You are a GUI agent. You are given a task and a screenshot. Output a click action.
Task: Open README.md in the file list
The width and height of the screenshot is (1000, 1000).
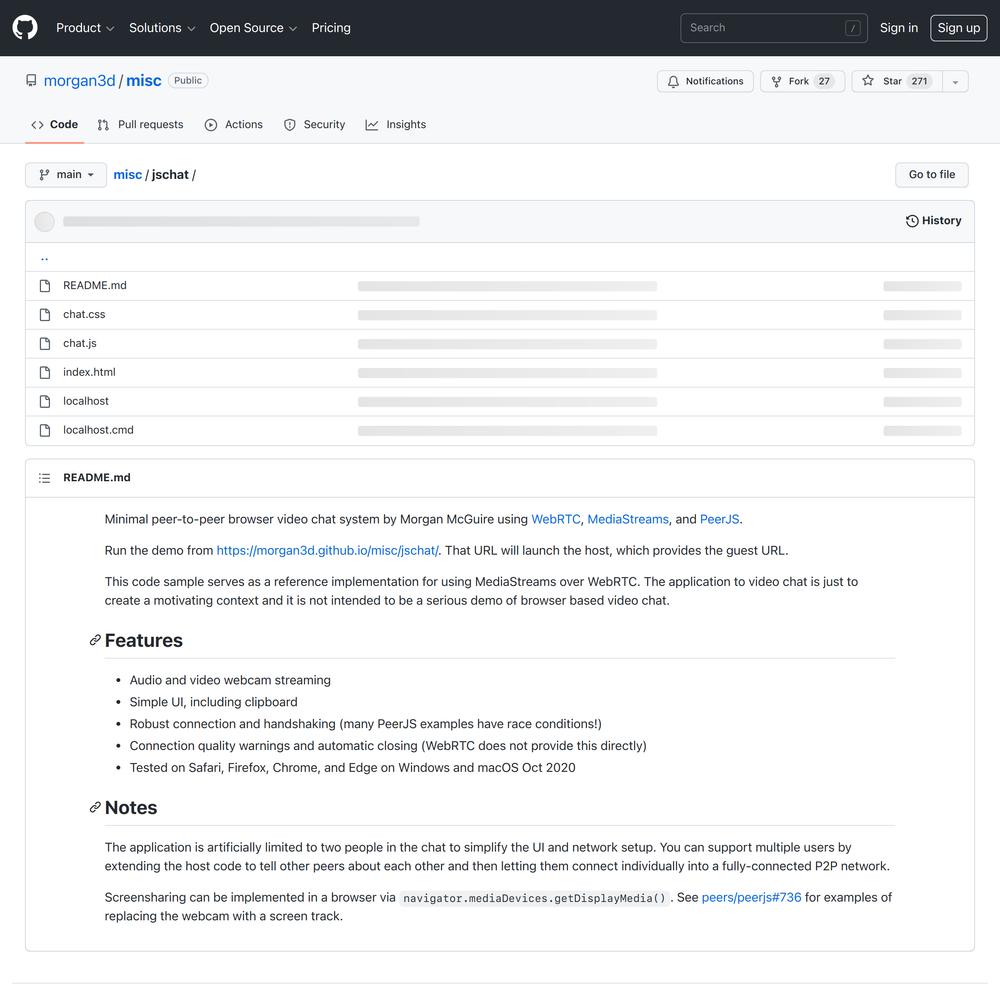click(95, 286)
